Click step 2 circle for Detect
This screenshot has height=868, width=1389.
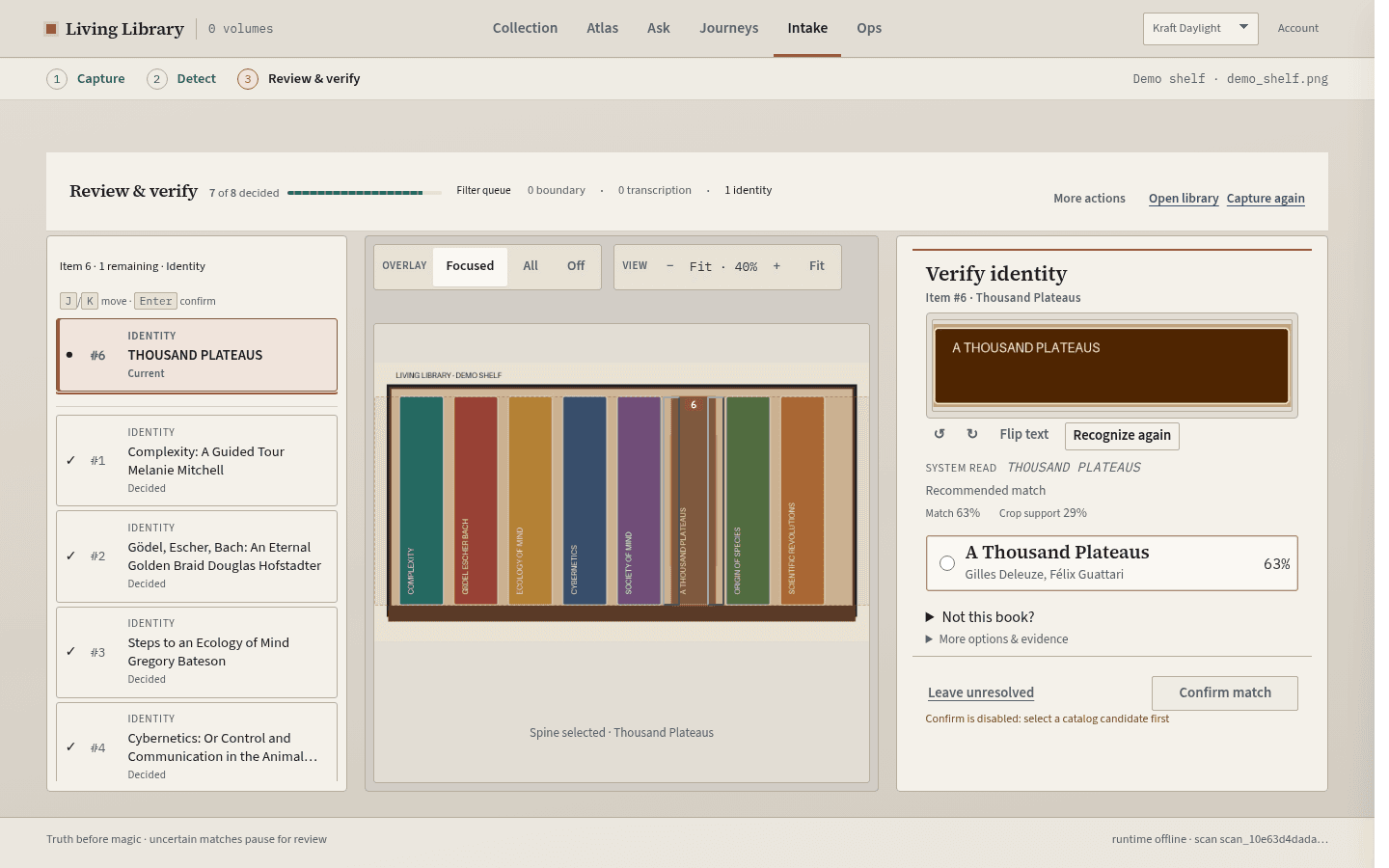157,79
